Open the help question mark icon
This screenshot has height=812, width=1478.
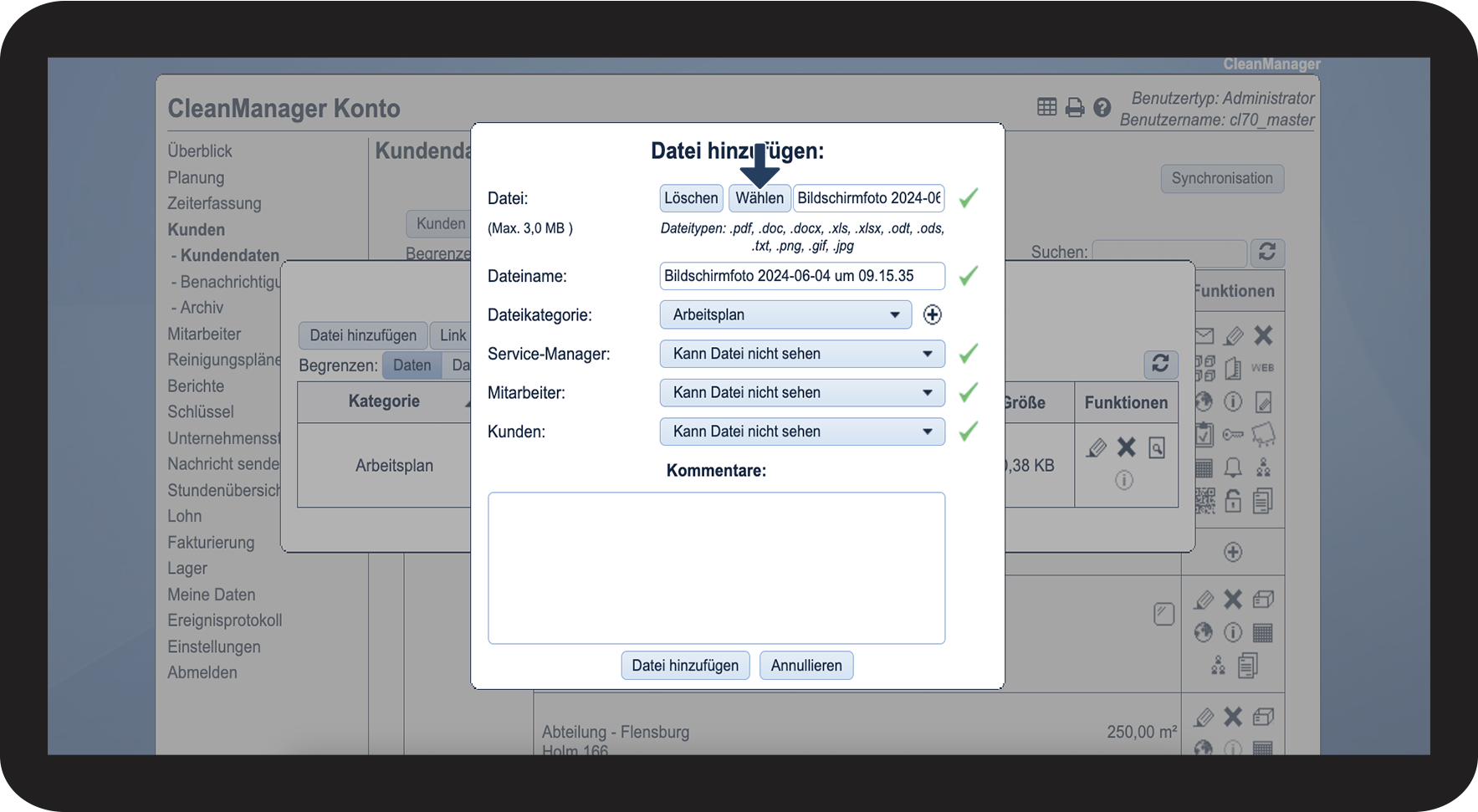(1102, 108)
